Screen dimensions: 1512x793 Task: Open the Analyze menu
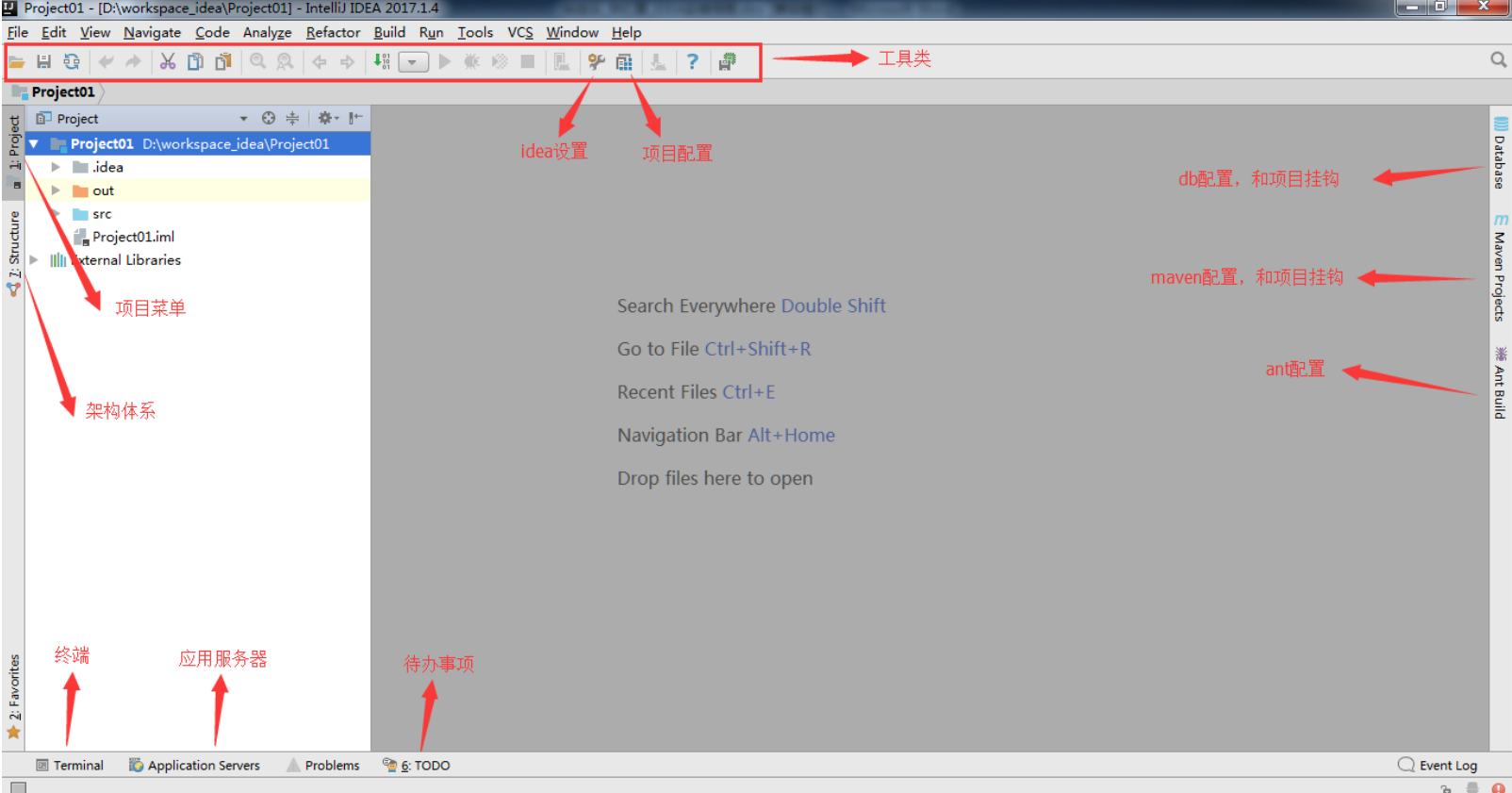click(267, 32)
